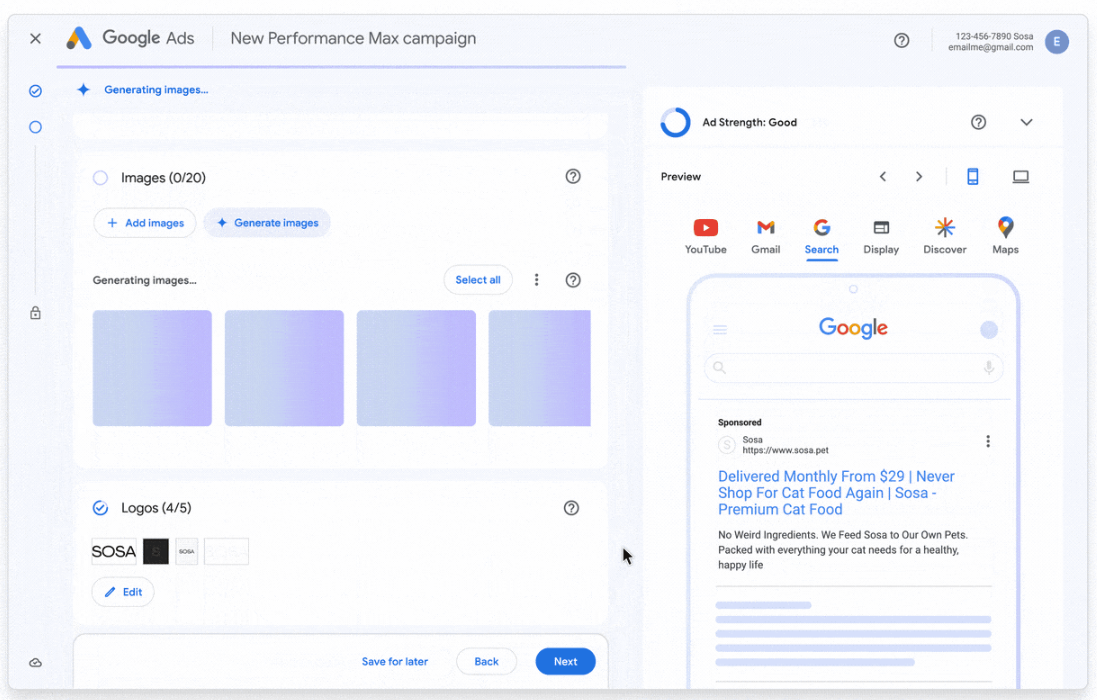Screen dimensions: 1097x700
Task: Toggle the Images section status circle
Action: click(101, 178)
